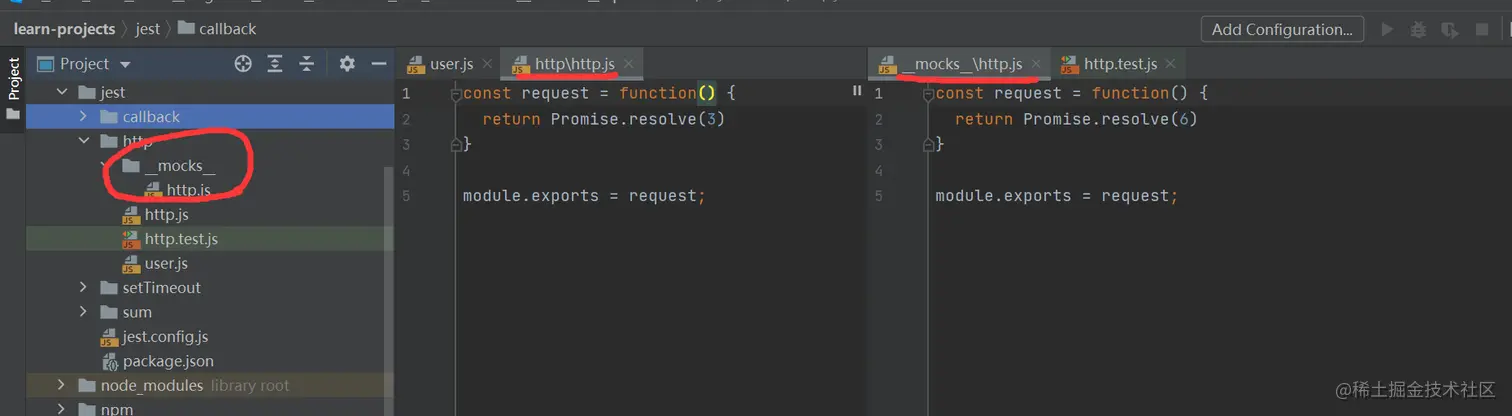This screenshot has width=1512, height=416.
Task: Close the __mocks__\http.js tab
Action: point(1036,64)
